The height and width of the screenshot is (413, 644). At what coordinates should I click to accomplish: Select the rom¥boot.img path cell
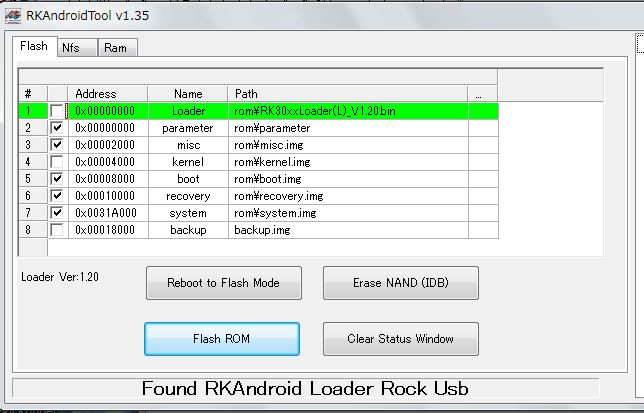point(348,179)
